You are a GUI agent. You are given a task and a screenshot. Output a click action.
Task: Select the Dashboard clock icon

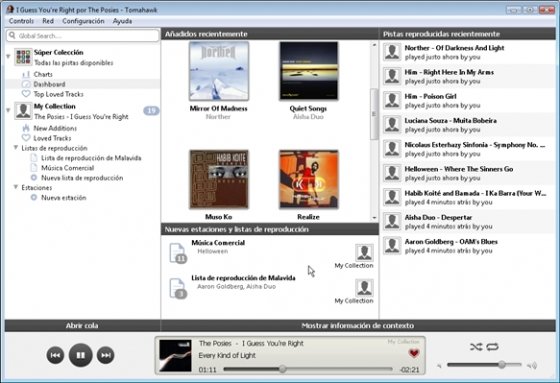[26, 84]
